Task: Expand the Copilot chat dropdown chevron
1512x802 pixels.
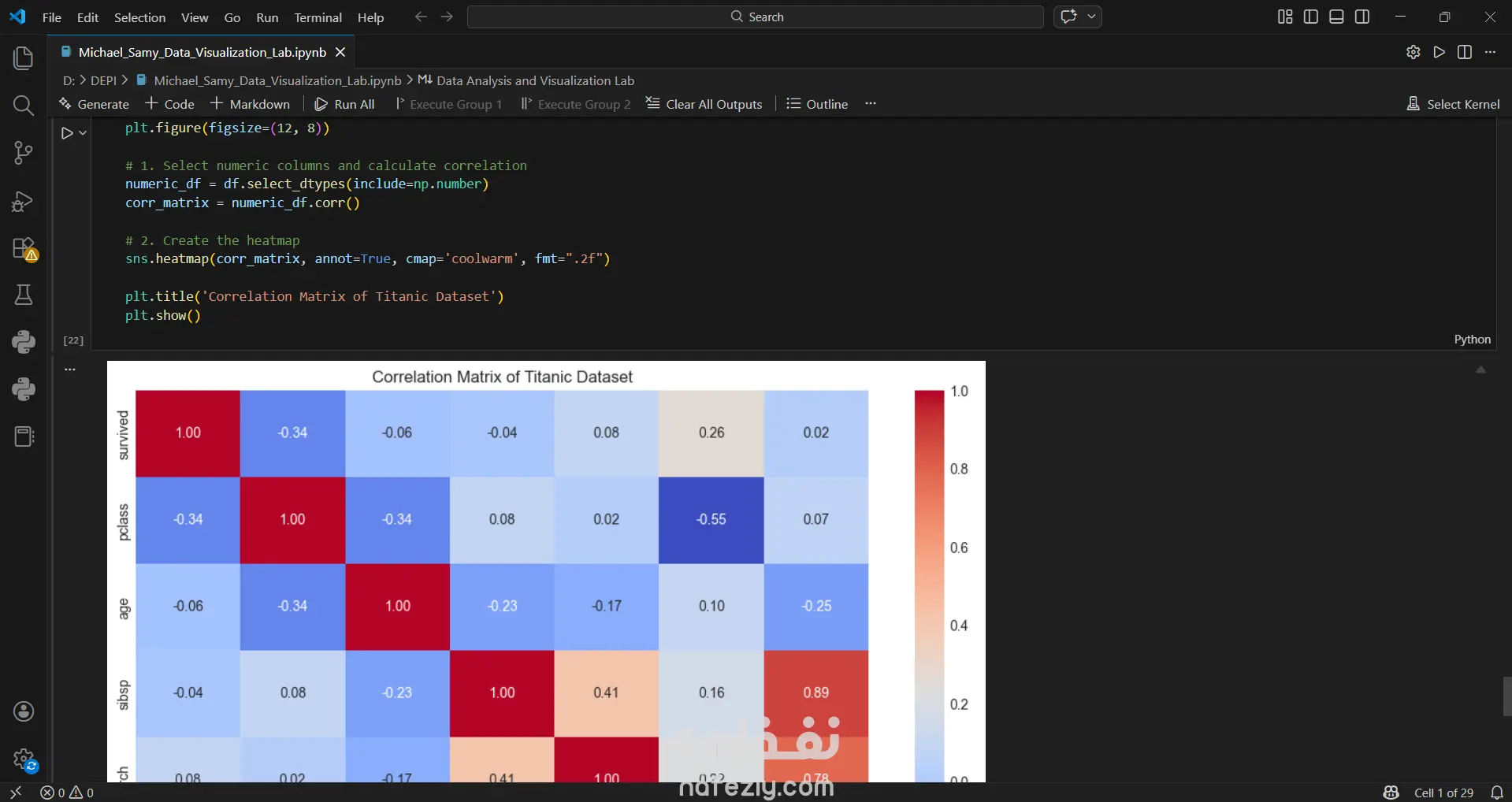Action: pyautogui.click(x=1091, y=17)
